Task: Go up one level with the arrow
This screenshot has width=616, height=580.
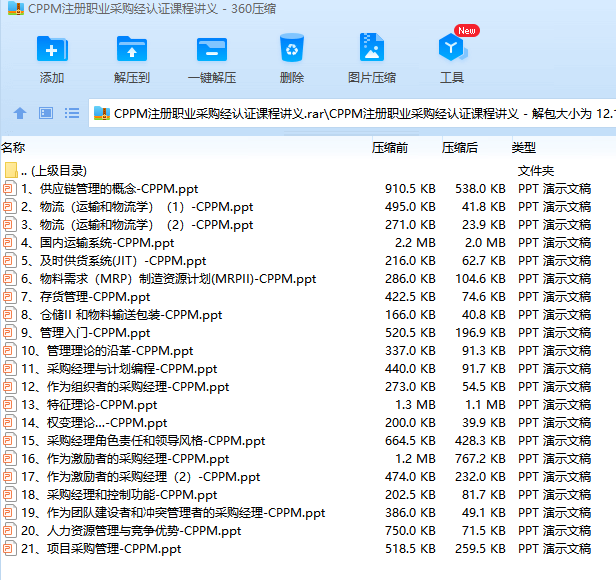Action: pos(20,113)
